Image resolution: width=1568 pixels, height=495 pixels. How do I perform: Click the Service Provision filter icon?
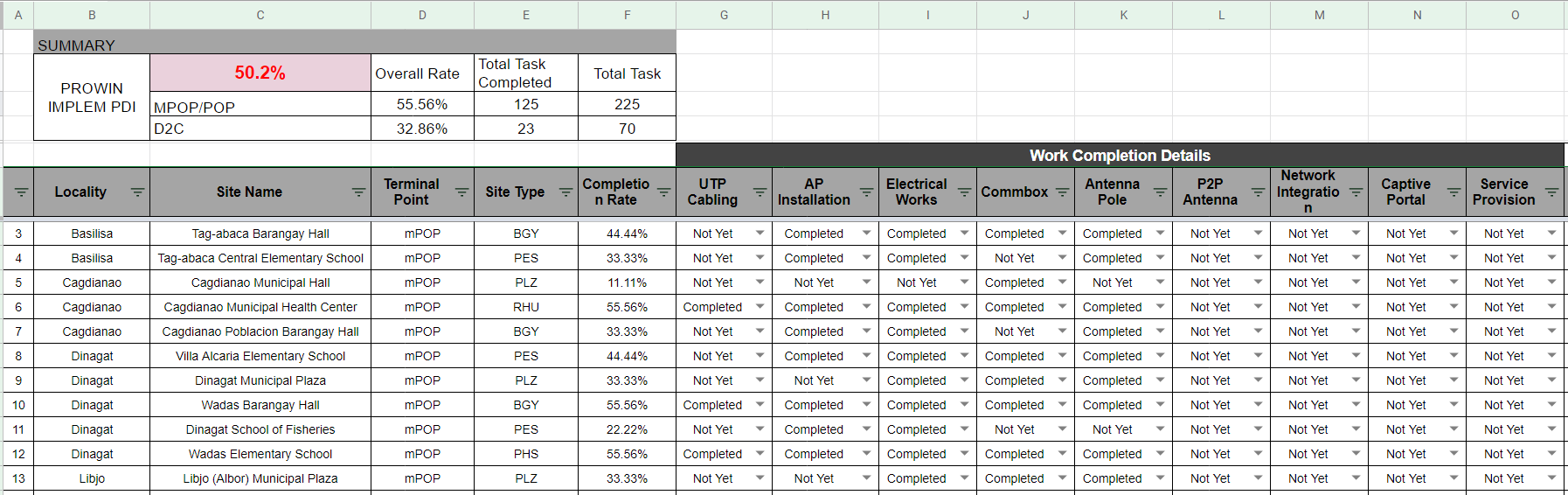[1551, 192]
